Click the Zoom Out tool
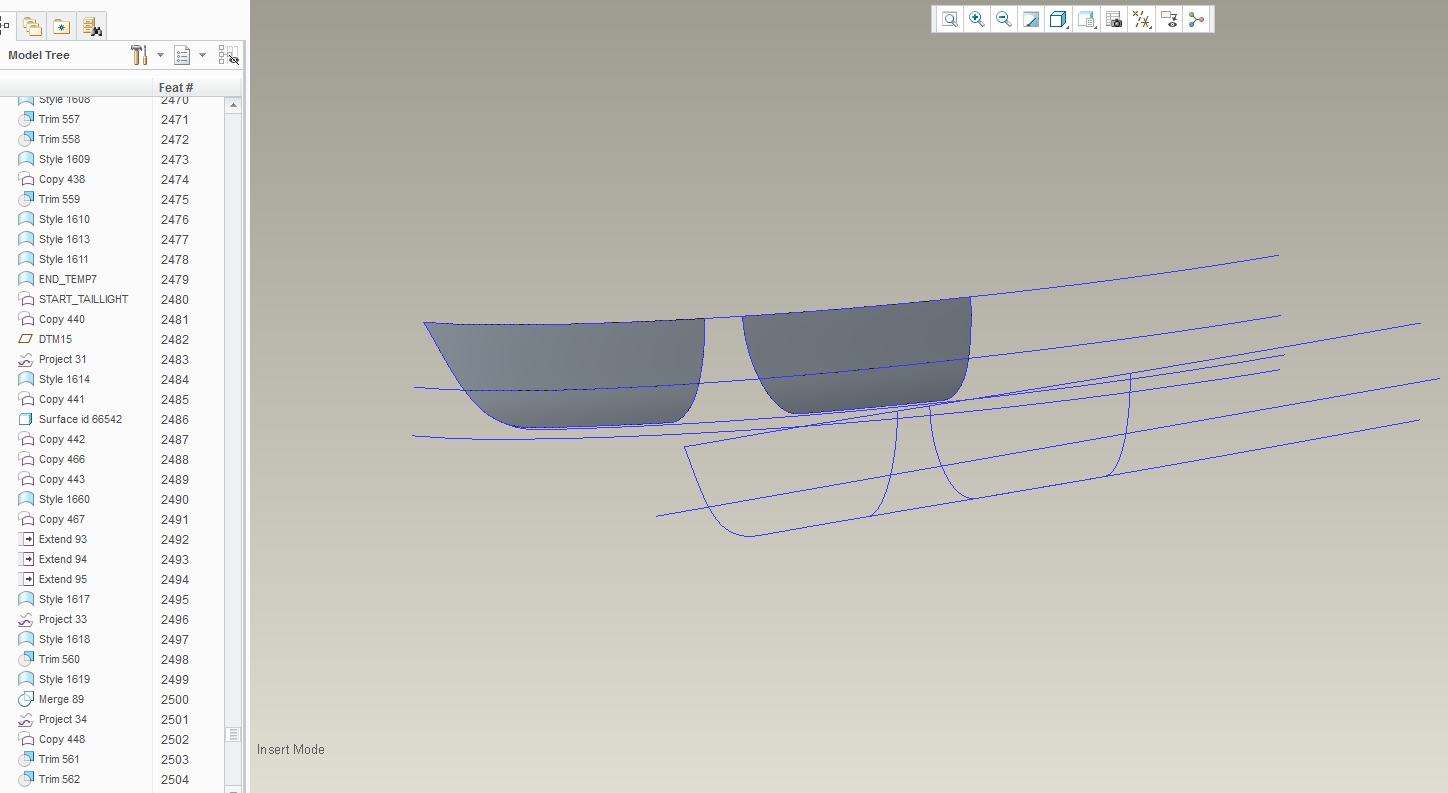Image resolution: width=1448 pixels, height=793 pixels. [x=1003, y=19]
